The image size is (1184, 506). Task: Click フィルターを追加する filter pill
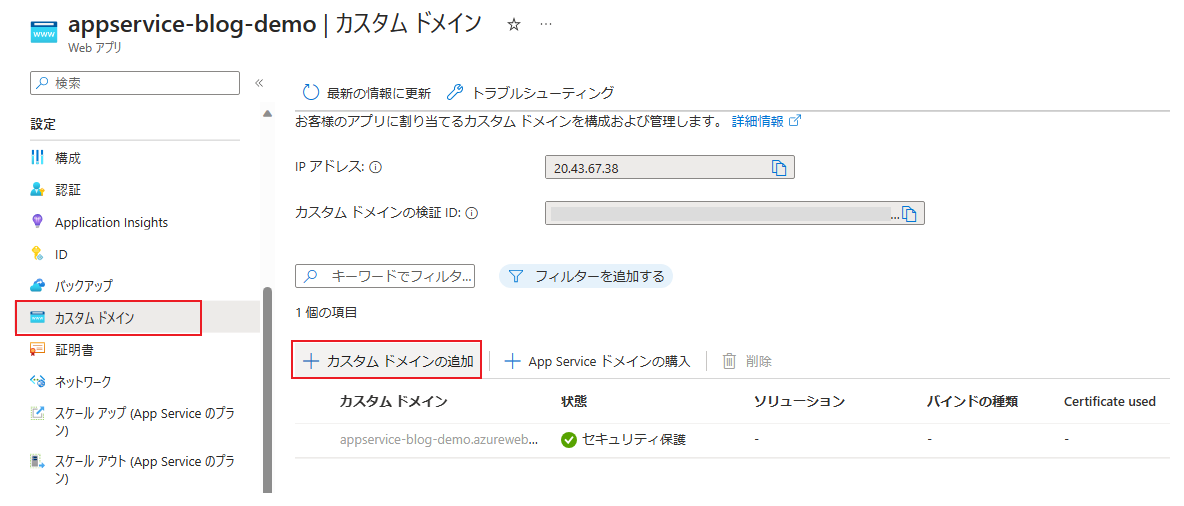[586, 276]
